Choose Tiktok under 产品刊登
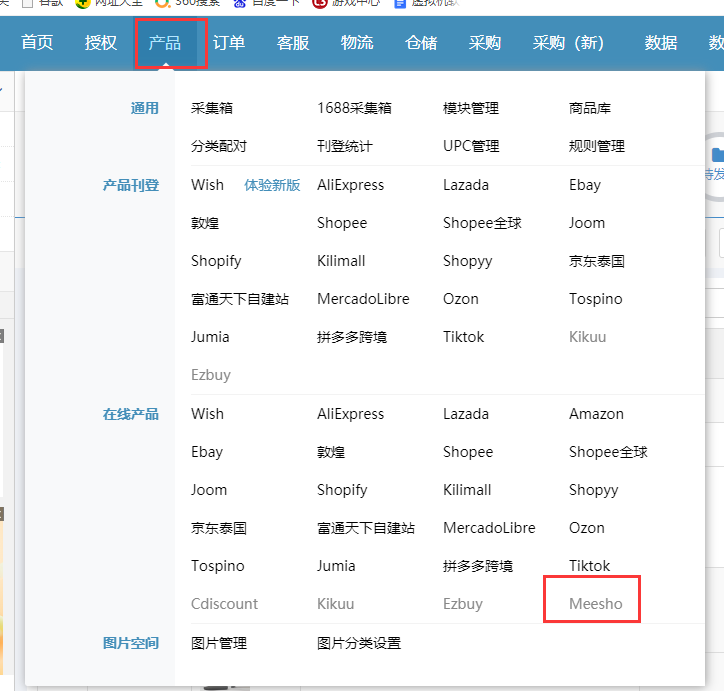This screenshot has width=724, height=691. click(x=464, y=337)
